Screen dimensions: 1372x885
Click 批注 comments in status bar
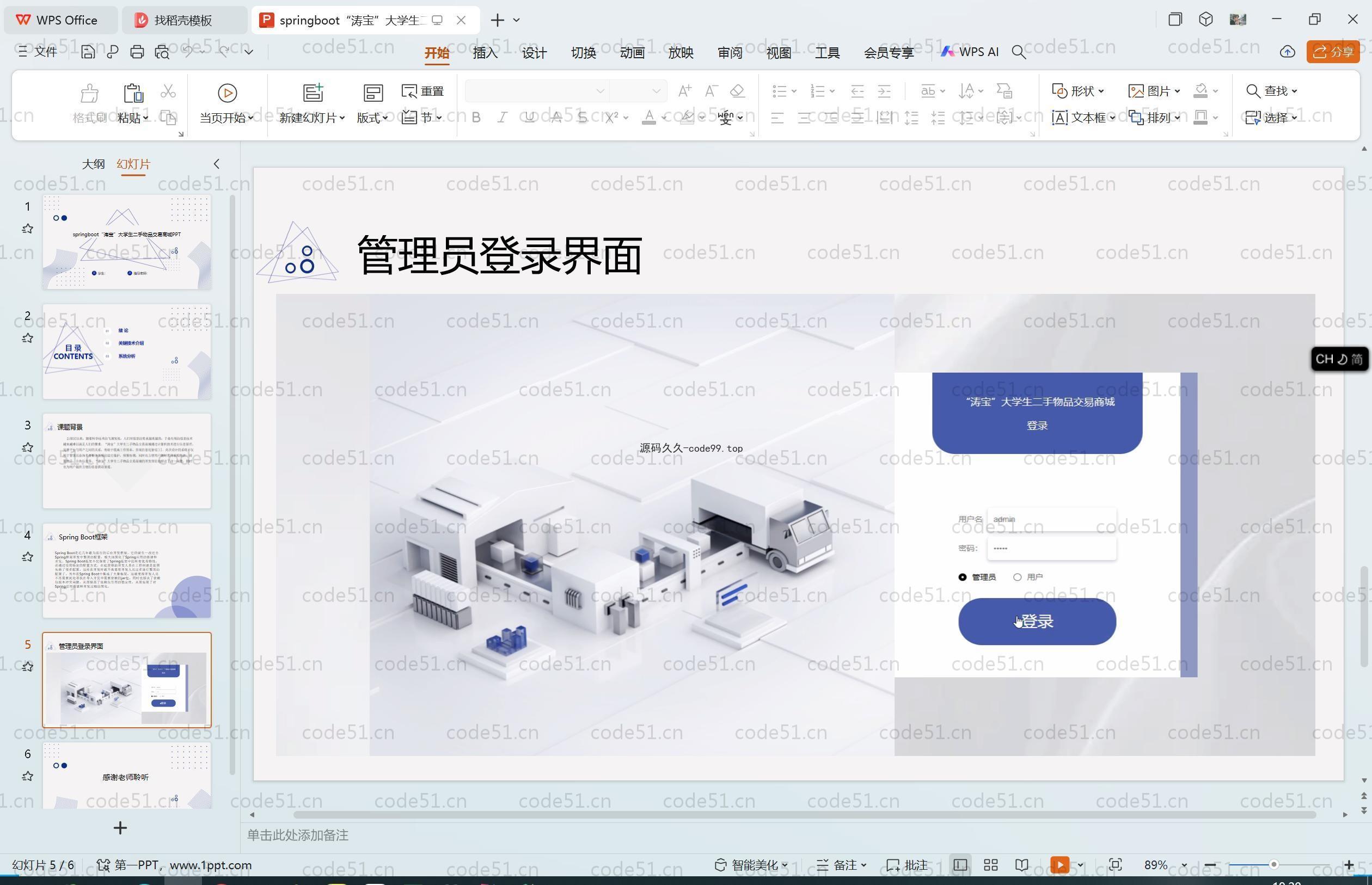pos(908,865)
